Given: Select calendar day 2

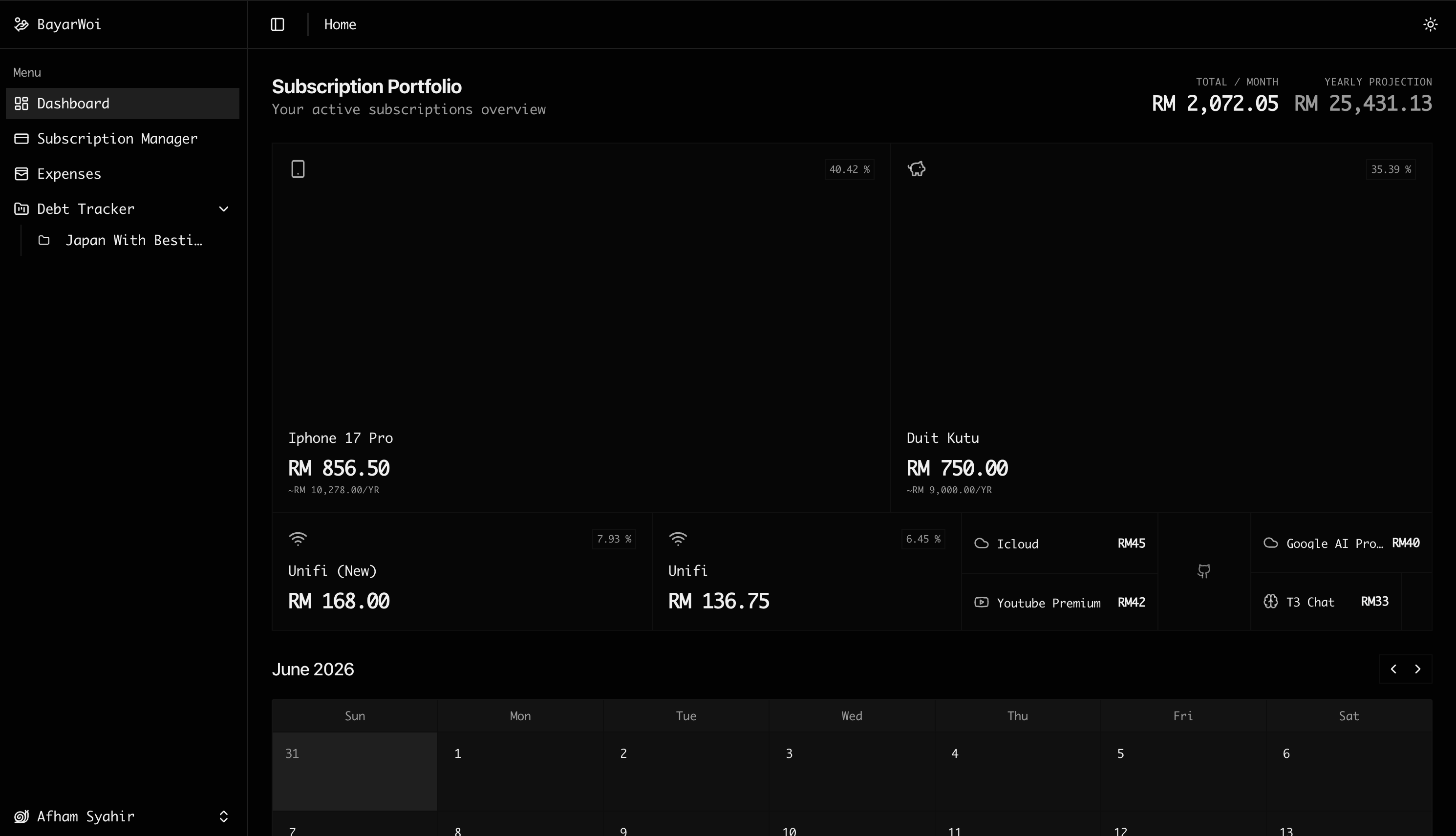Looking at the screenshot, I should tap(686, 771).
